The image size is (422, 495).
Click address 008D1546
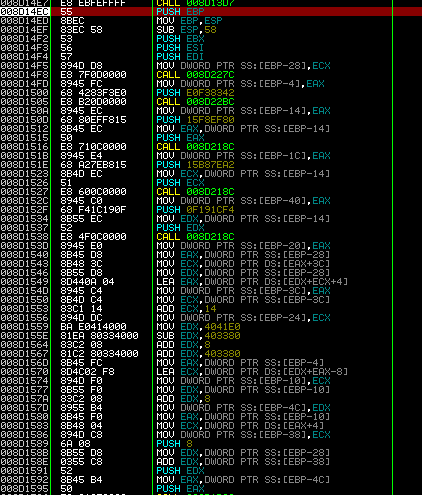click(x=25, y=273)
